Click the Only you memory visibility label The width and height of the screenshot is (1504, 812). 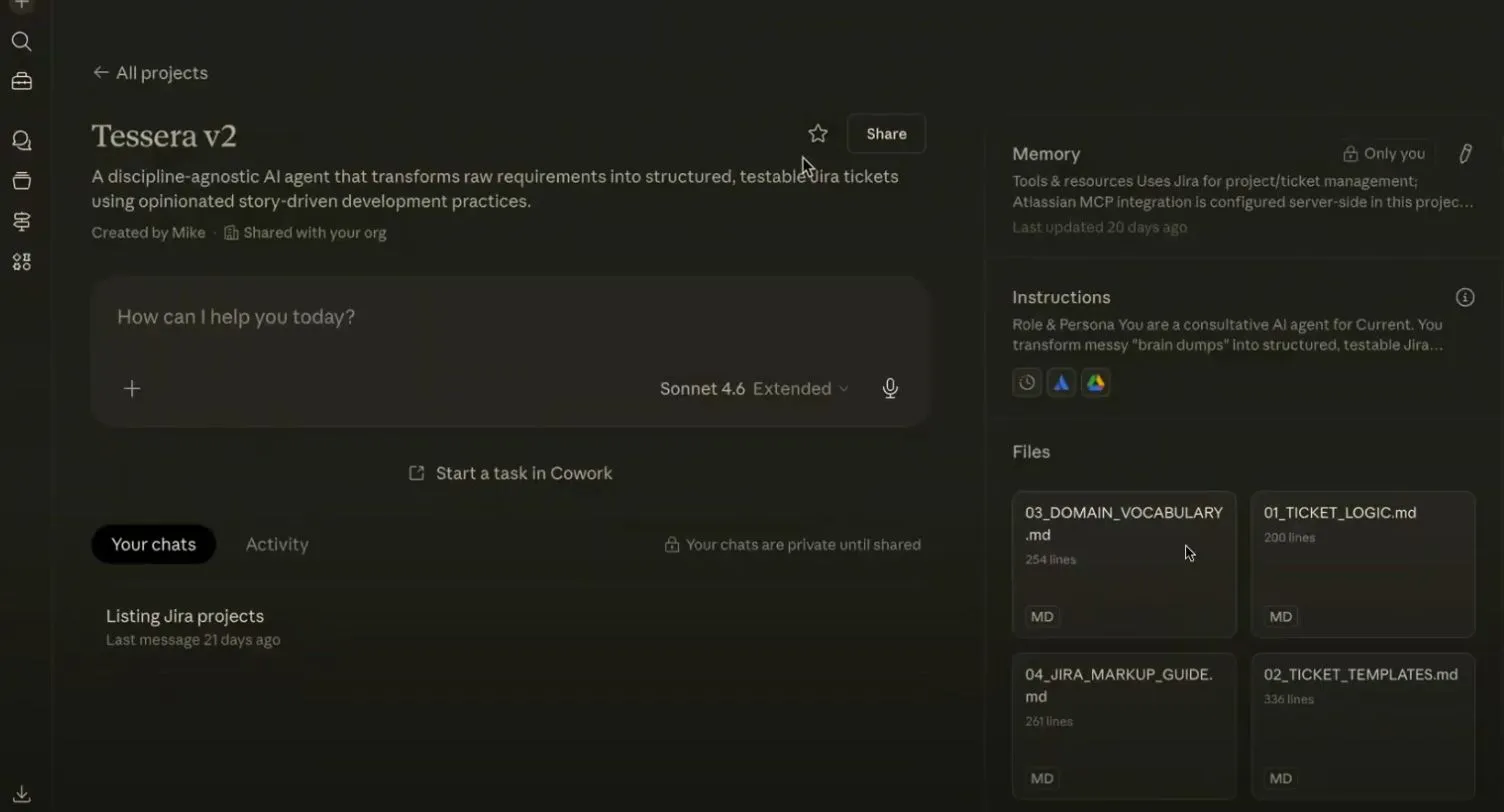pyautogui.click(x=1384, y=154)
